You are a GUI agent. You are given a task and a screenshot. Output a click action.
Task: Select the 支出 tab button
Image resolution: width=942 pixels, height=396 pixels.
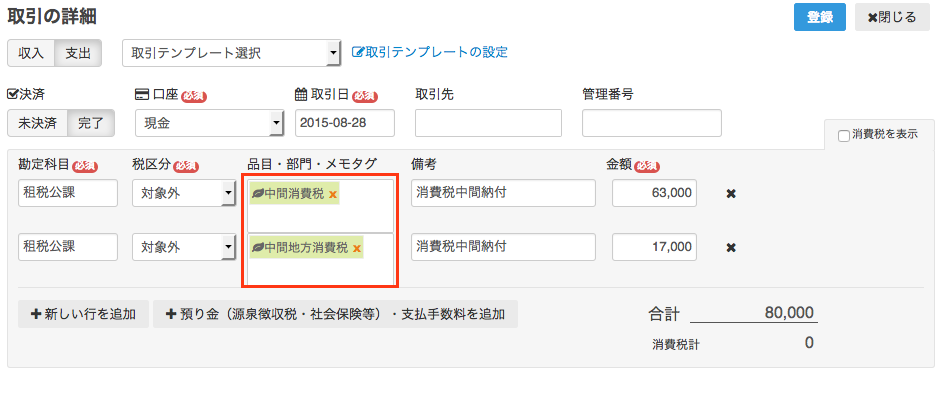78,53
